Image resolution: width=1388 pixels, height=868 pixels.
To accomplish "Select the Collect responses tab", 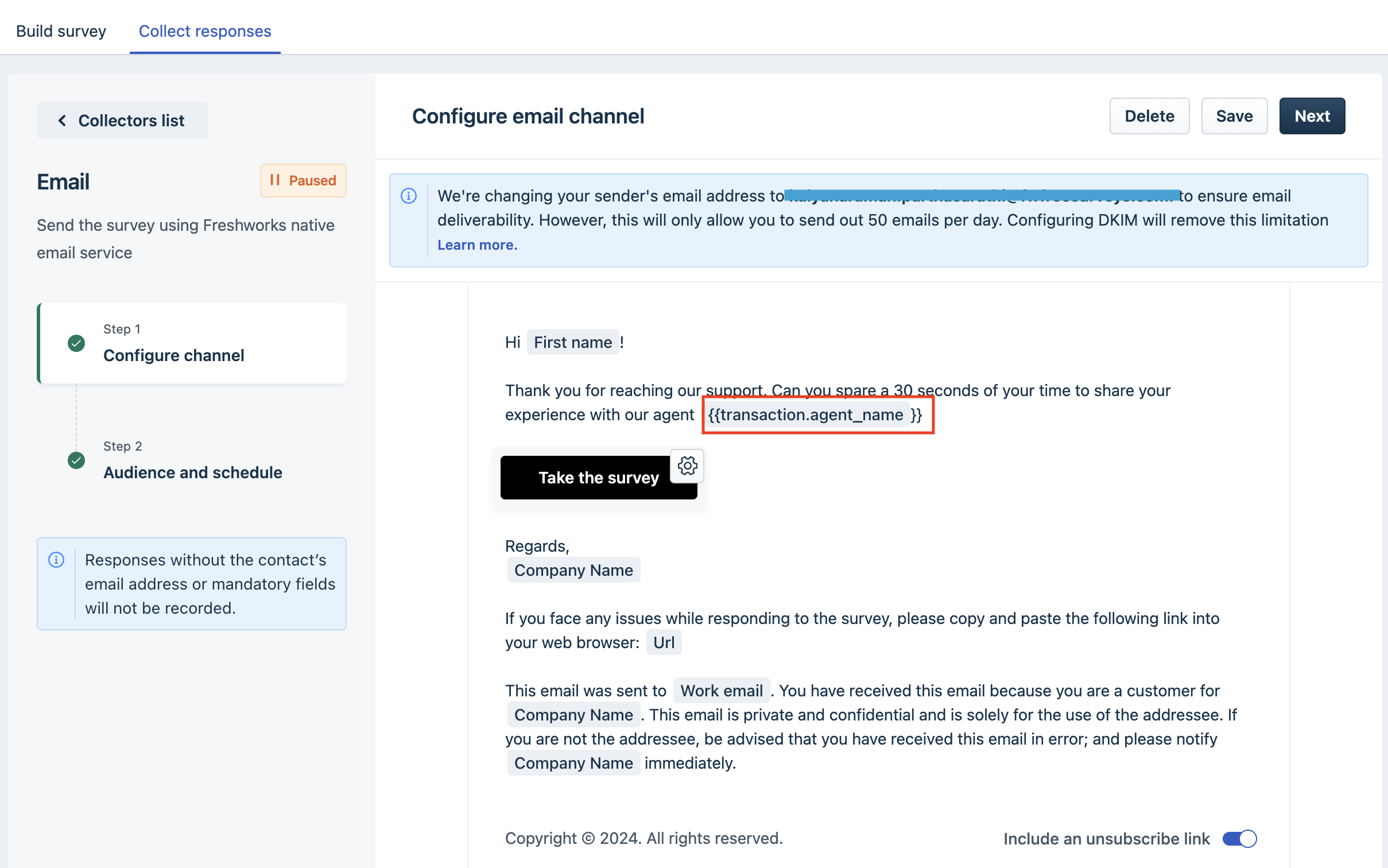I will point(205,31).
